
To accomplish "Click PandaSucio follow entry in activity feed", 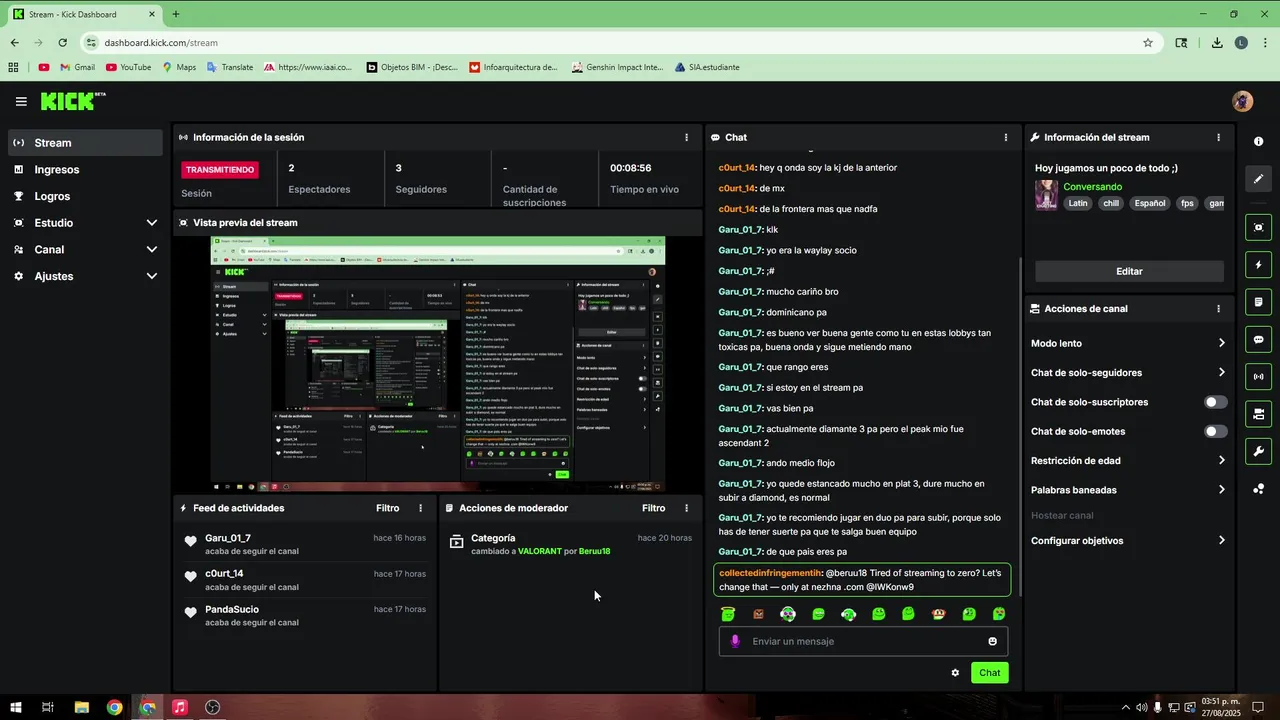I will click(x=304, y=615).
